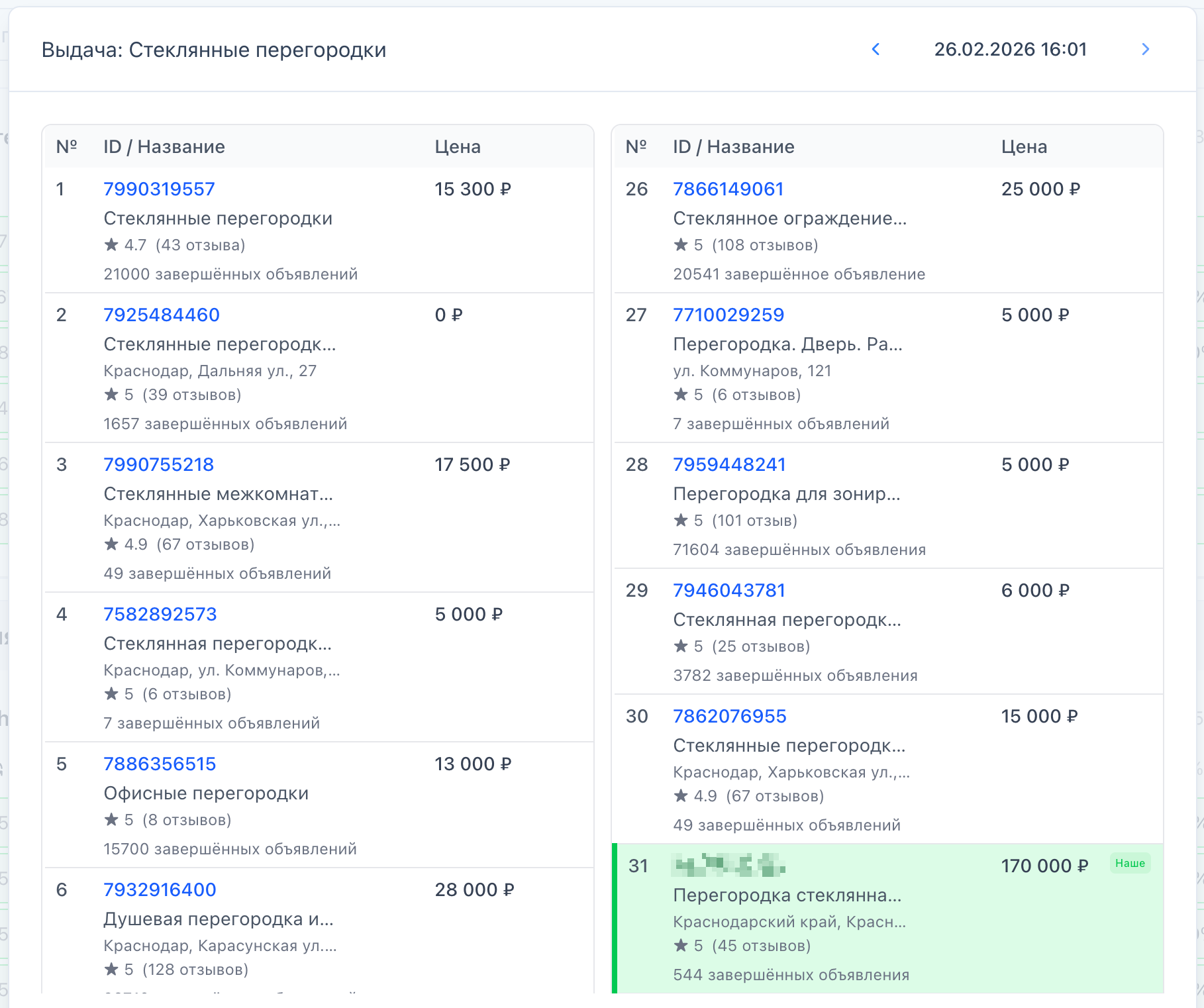The height and width of the screenshot is (1008, 1204).
Task: Open listing ID 7582892573
Action: click(x=160, y=615)
